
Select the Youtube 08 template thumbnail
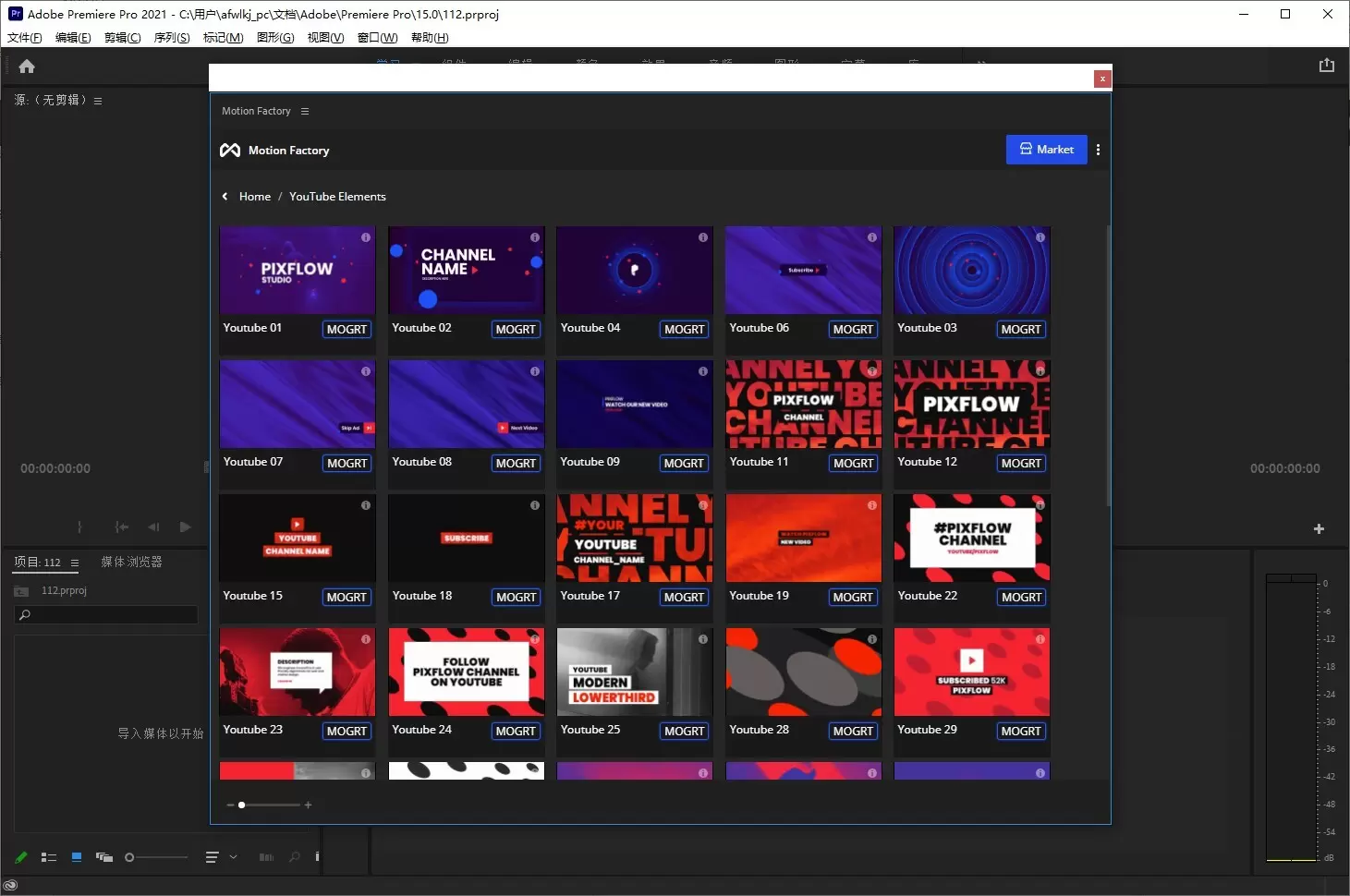tap(467, 404)
